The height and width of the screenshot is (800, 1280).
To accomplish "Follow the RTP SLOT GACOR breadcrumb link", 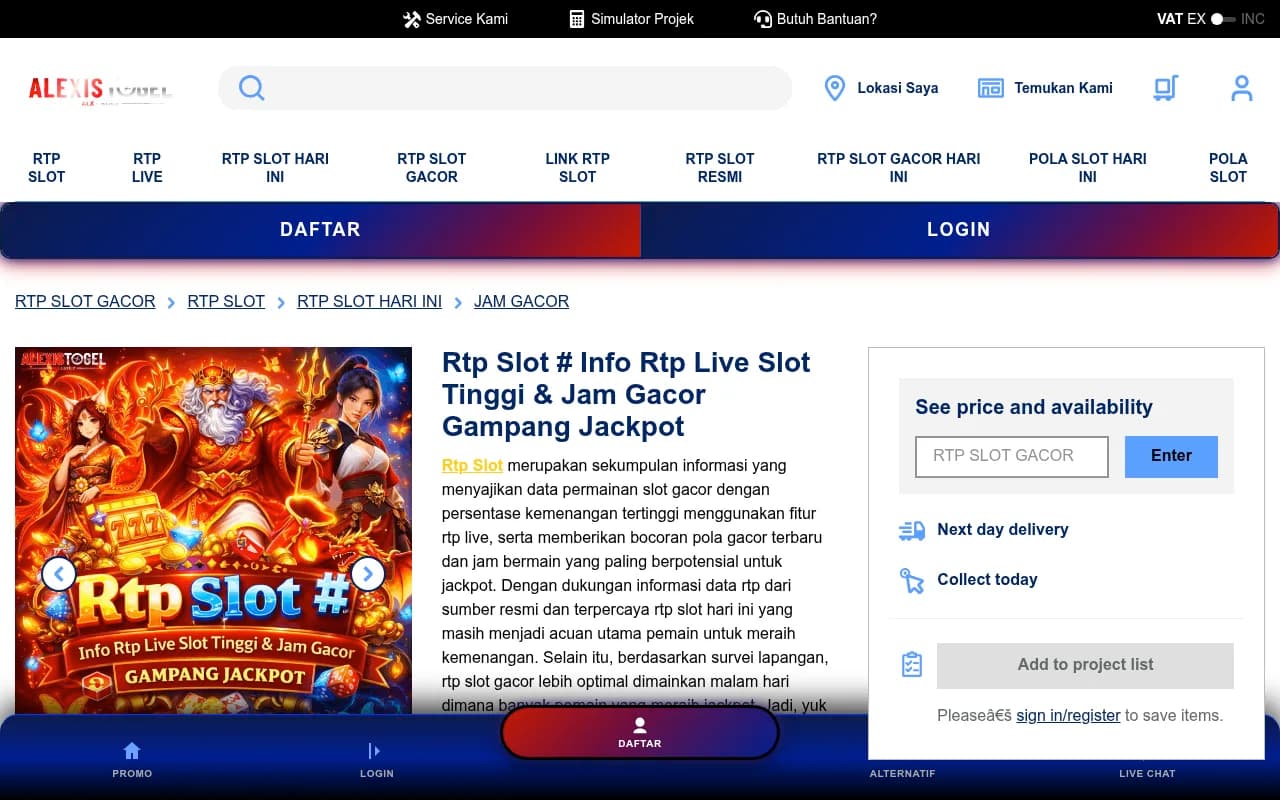I will click(85, 301).
